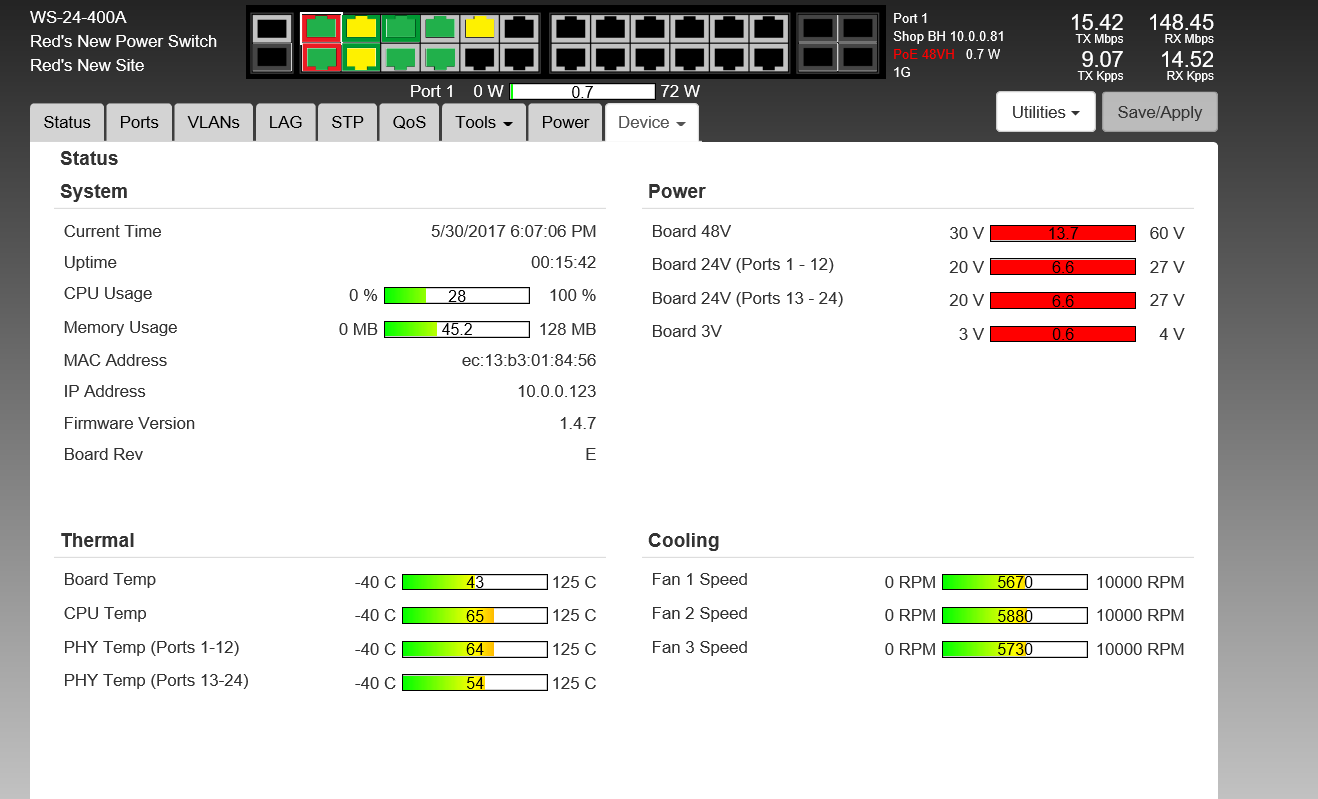
Task: Select the top-right SFP port slot
Action: [858, 28]
